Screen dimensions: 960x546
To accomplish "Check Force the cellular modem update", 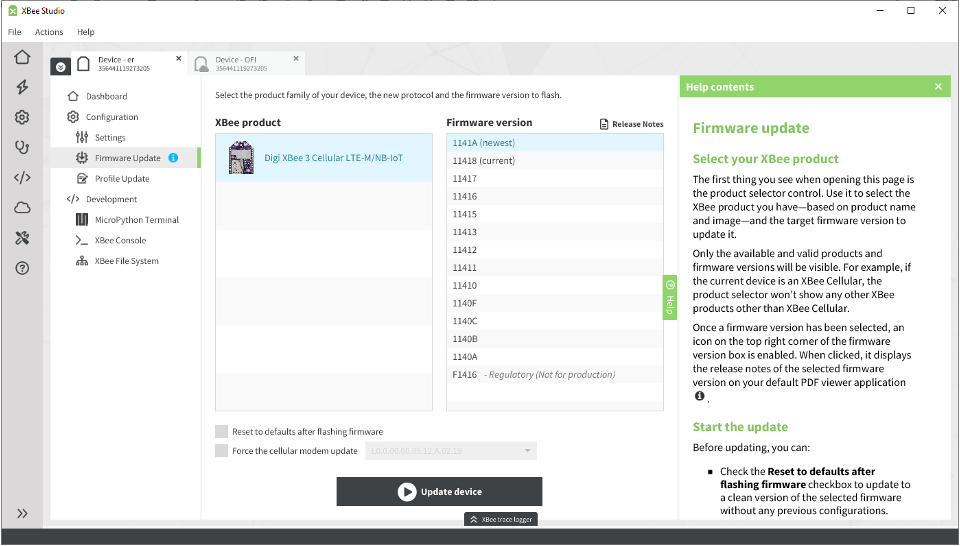I will 222,451.
